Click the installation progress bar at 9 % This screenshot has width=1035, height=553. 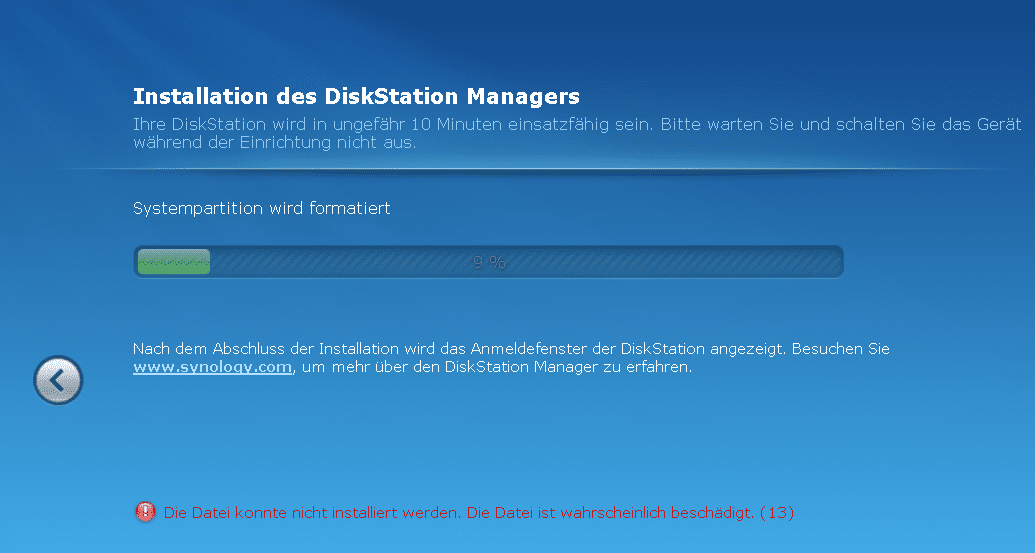[x=488, y=262]
